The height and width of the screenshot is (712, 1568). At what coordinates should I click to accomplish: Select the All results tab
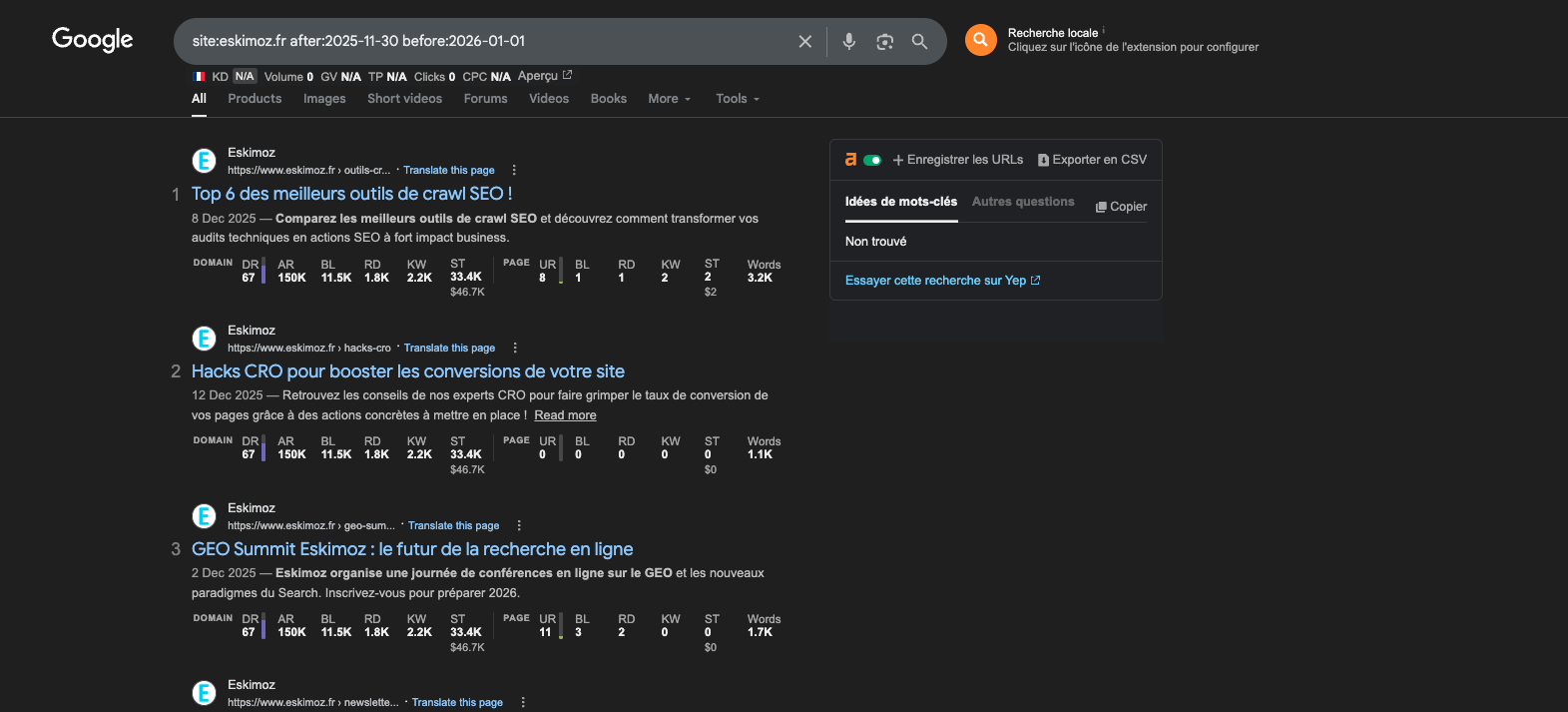pos(199,99)
